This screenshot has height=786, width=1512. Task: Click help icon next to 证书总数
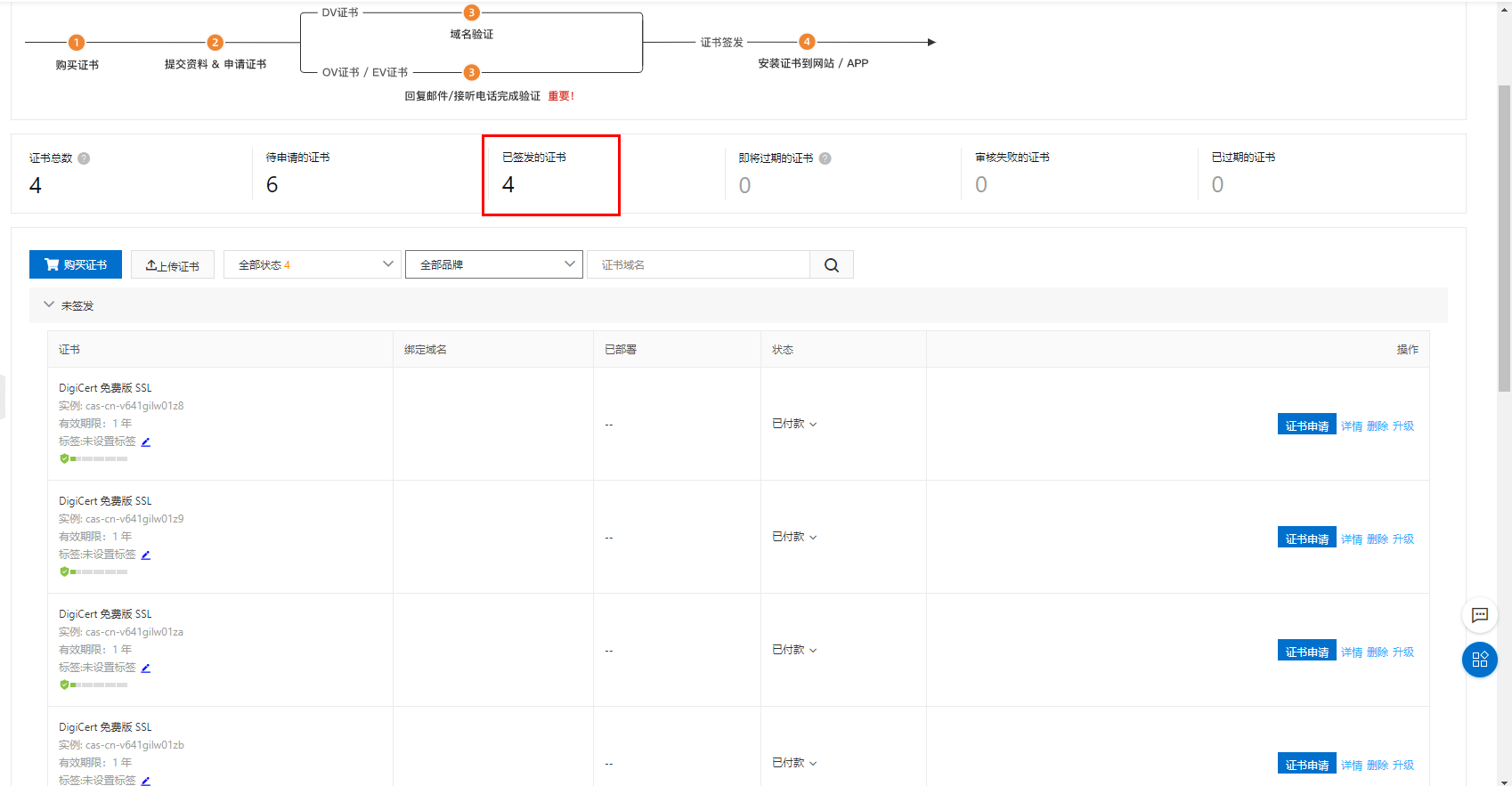pos(84,158)
